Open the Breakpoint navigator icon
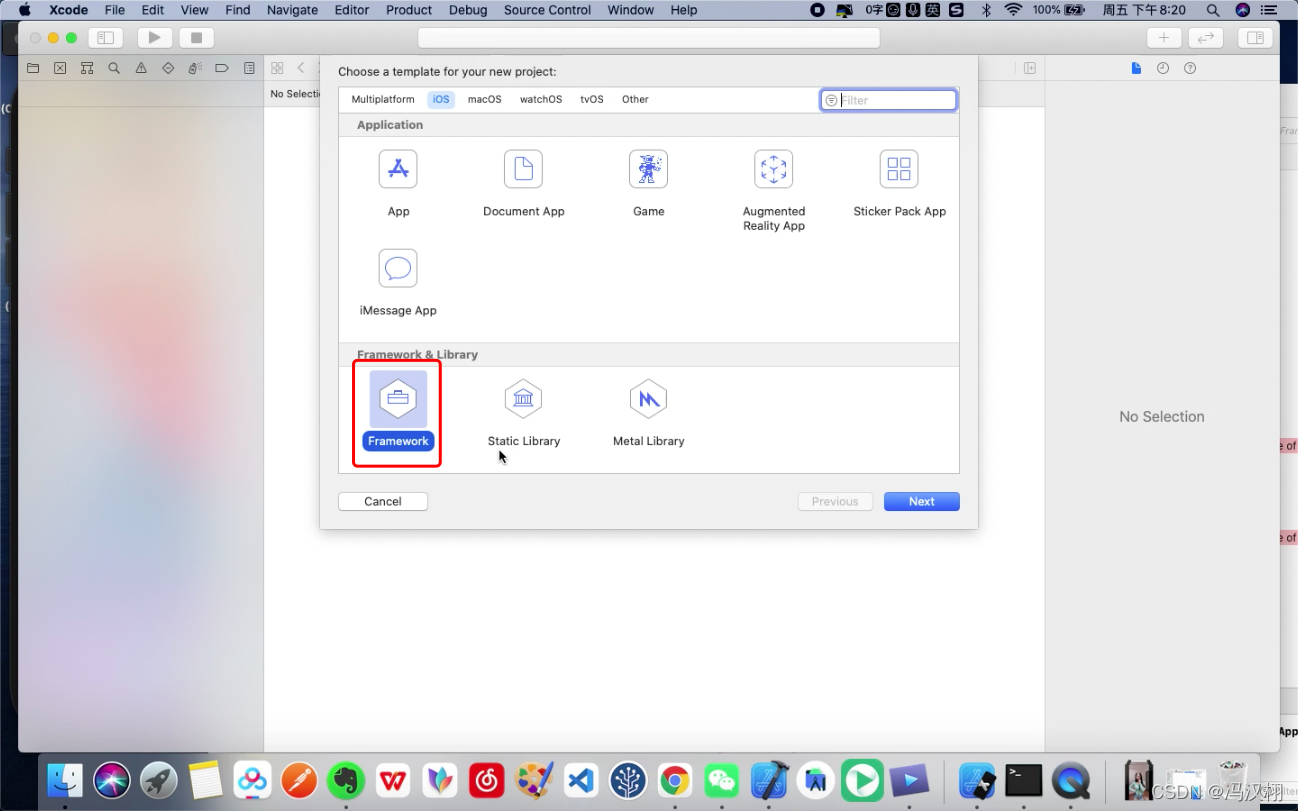This screenshot has width=1298, height=811. tap(222, 68)
